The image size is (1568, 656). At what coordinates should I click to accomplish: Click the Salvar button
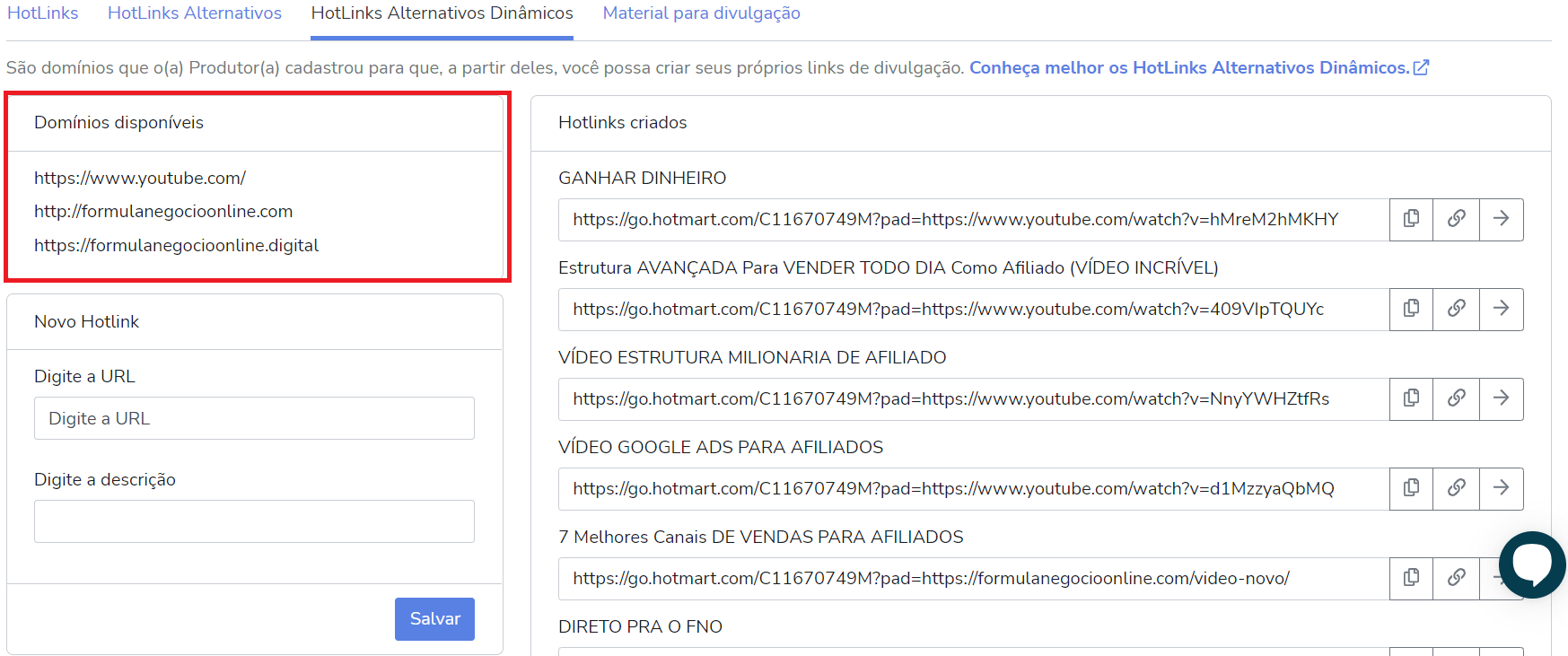pyautogui.click(x=434, y=619)
